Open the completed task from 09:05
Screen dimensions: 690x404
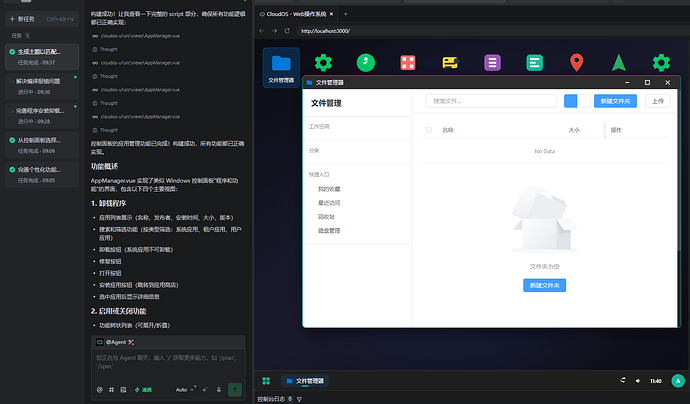[42, 175]
